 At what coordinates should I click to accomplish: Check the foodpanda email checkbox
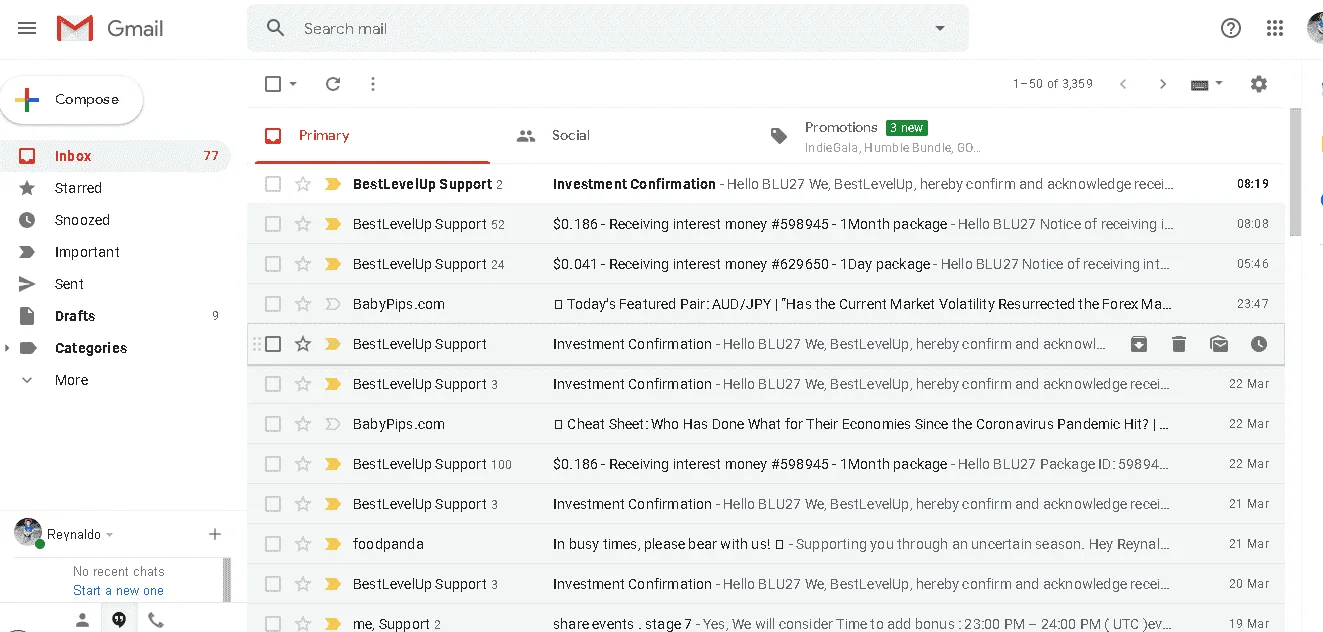[x=273, y=544]
